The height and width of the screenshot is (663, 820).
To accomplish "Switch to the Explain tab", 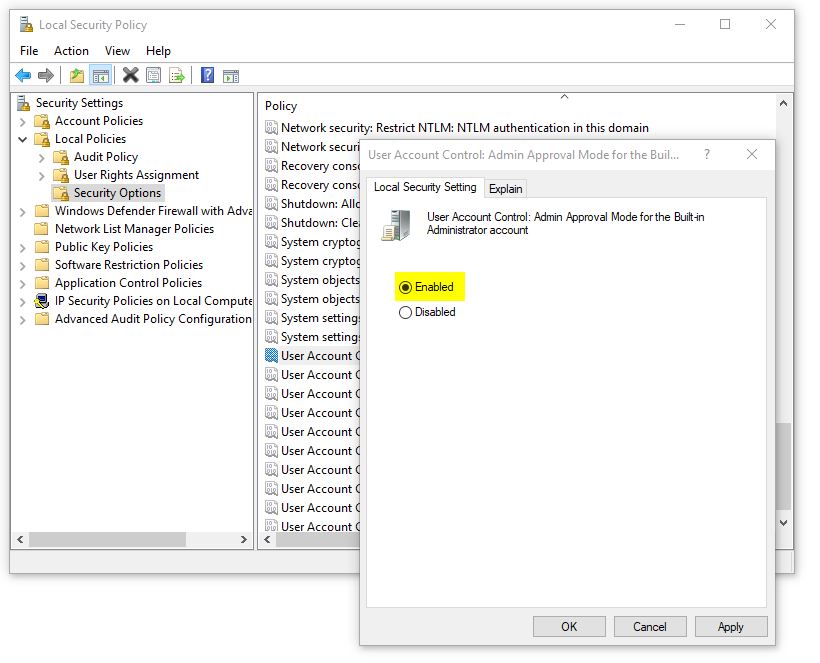I will point(506,188).
